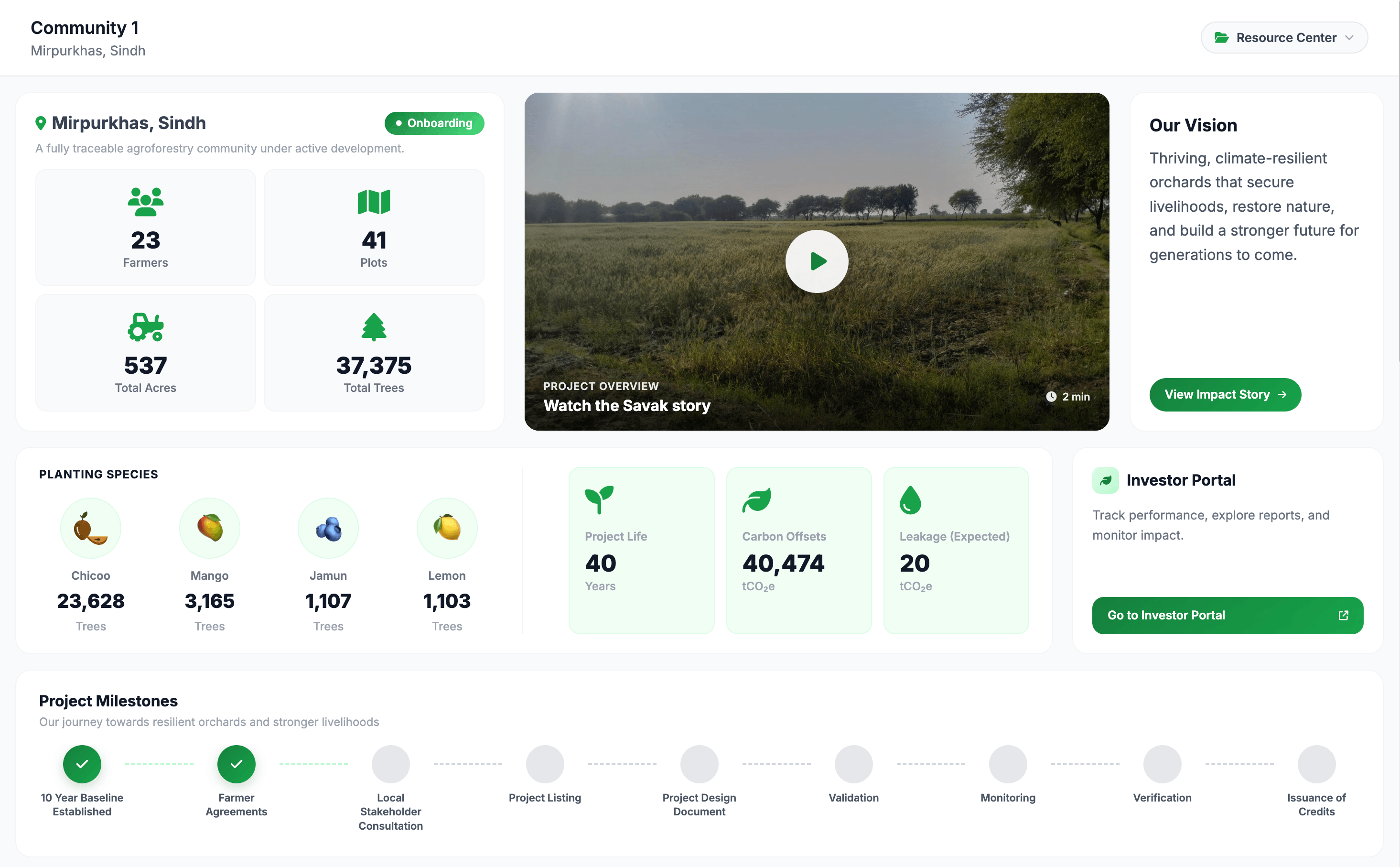Select the Chicoo fruit icon
The width and height of the screenshot is (1400, 867).
90,528
